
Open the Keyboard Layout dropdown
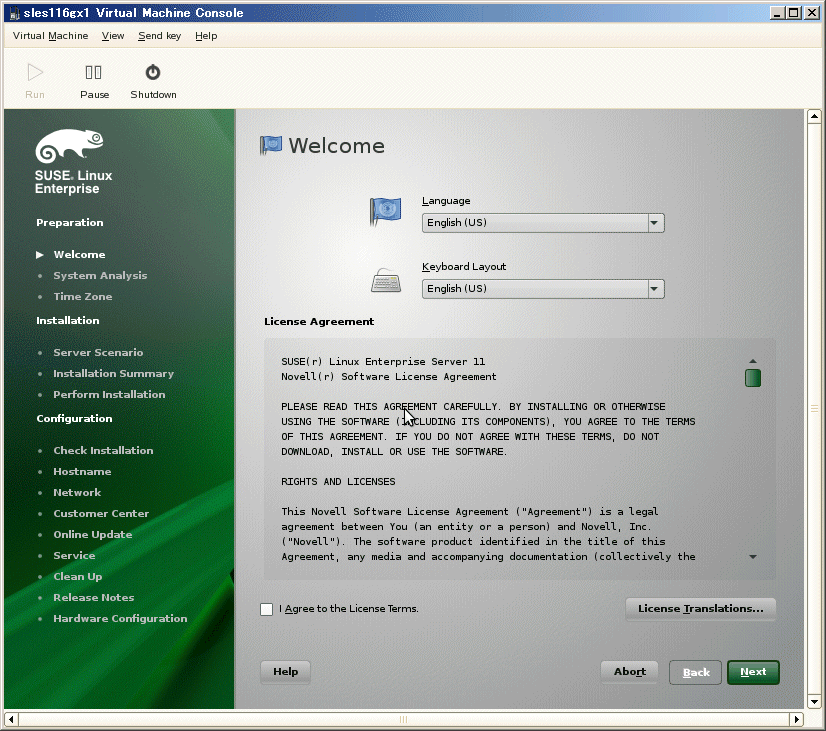pyautogui.click(x=543, y=289)
